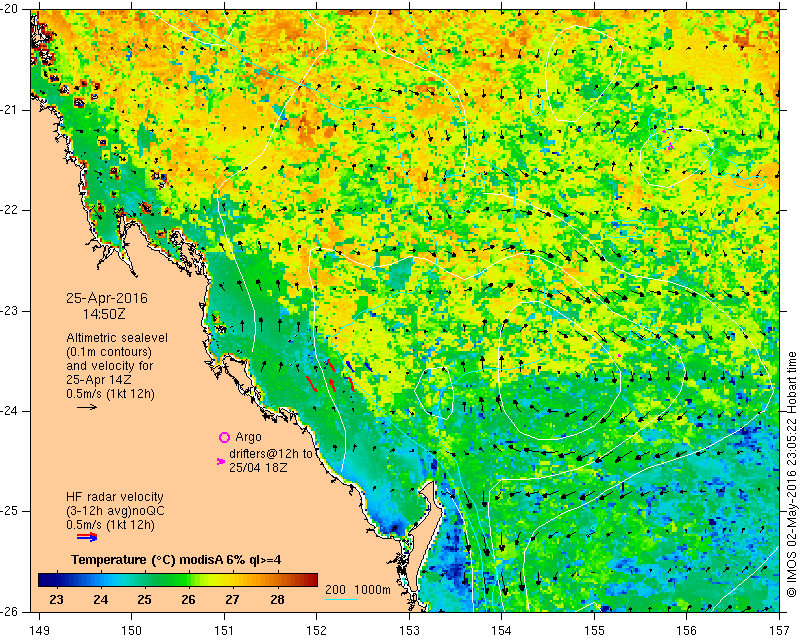800x640 pixels.
Task: Click the latitude axis label '-21'
Action: click(10, 110)
